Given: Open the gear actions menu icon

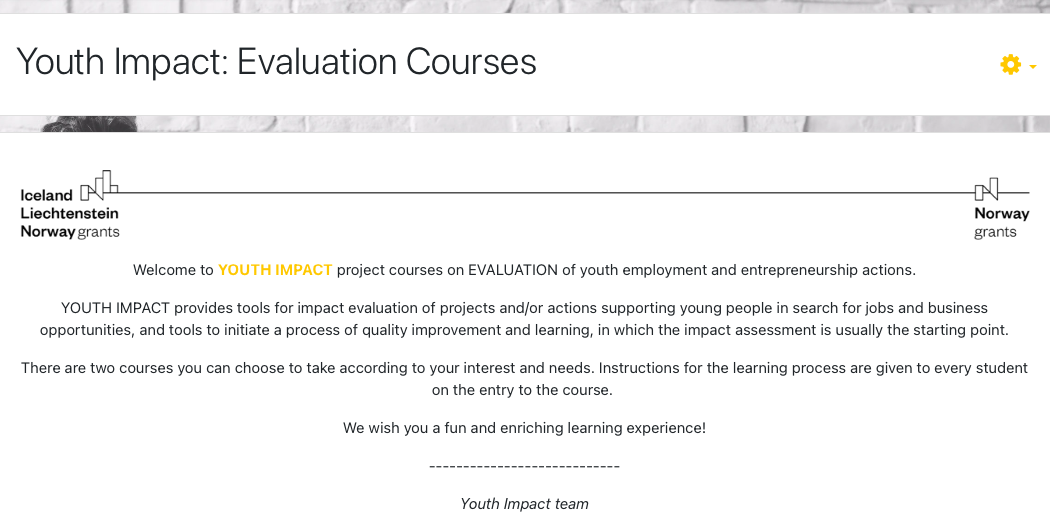Looking at the screenshot, I should pyautogui.click(x=1010, y=65).
